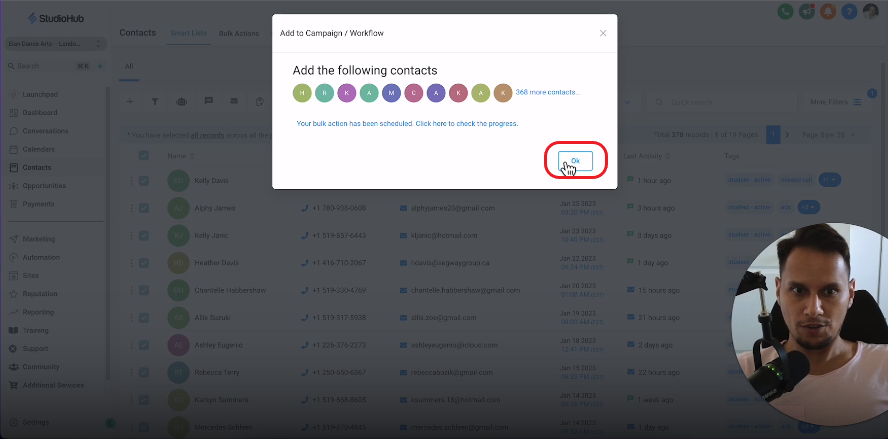
Task: Open the More Filters panel
Action: [836, 102]
